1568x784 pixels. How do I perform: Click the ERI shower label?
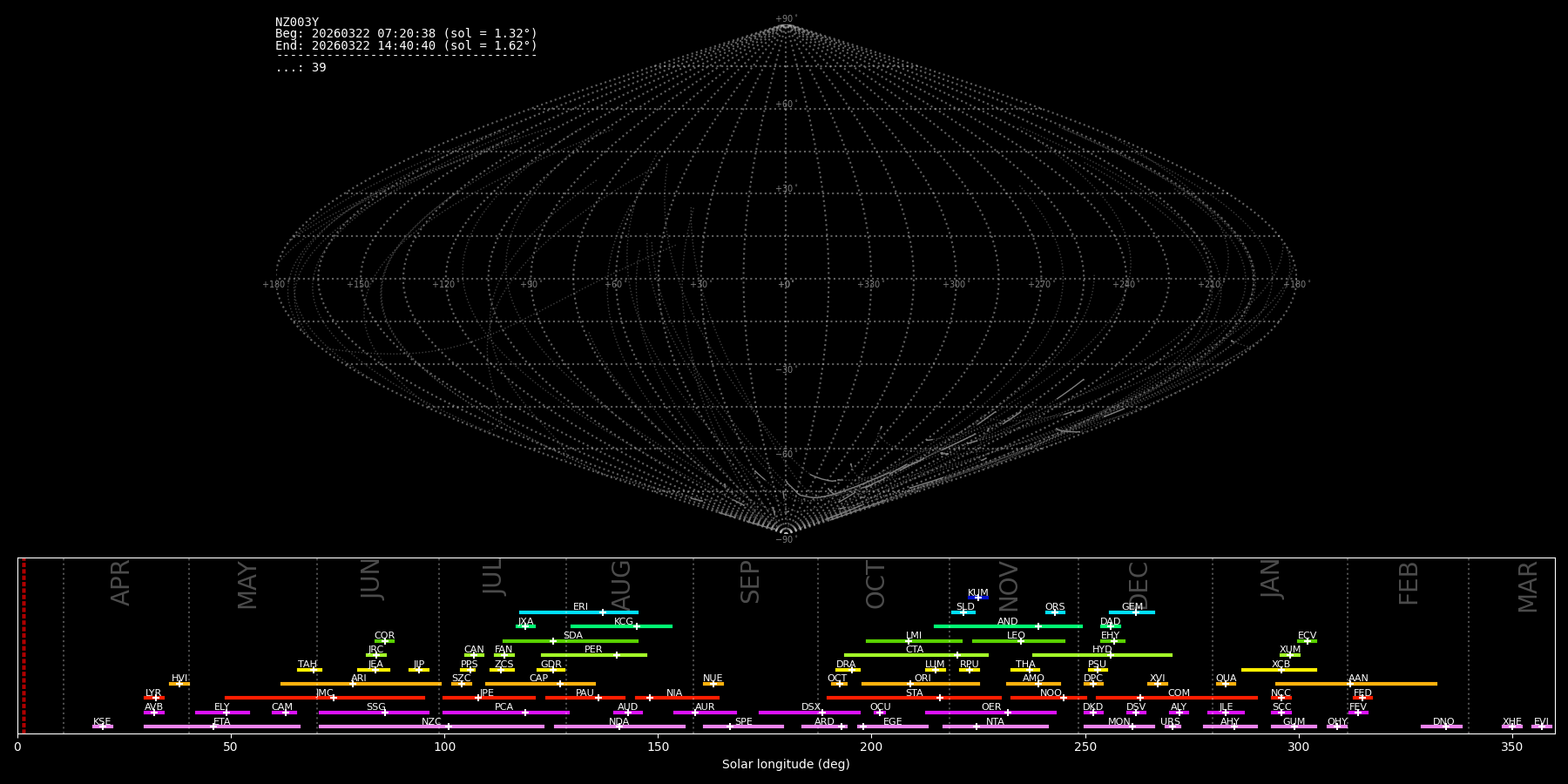click(x=580, y=607)
